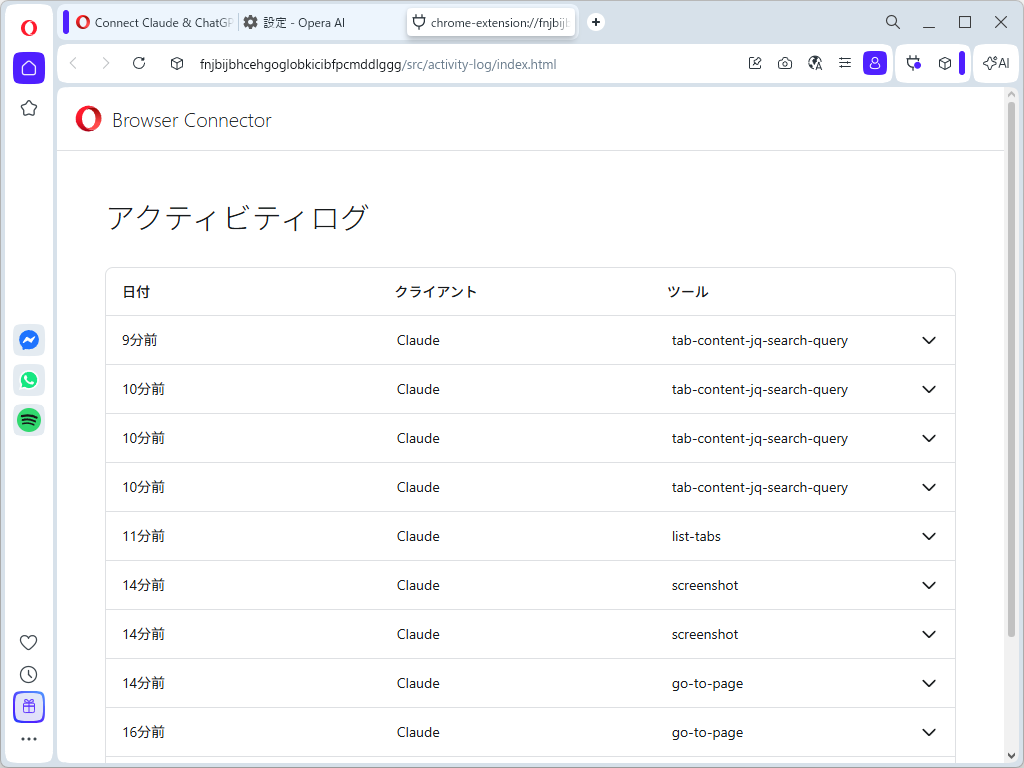
Task: Open the profile account icon
Action: 875,62
